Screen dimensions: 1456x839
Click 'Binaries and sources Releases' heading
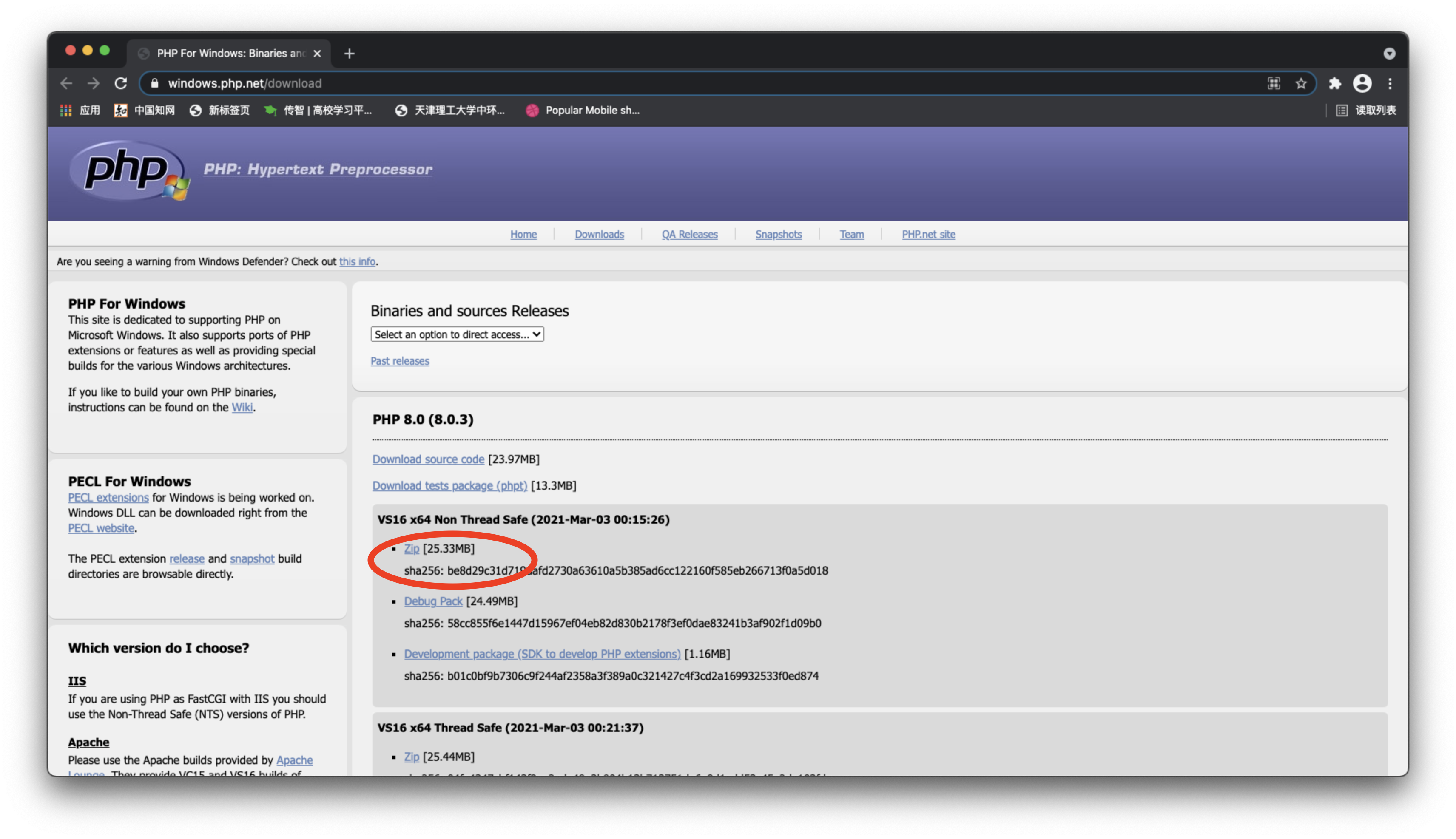(x=470, y=311)
